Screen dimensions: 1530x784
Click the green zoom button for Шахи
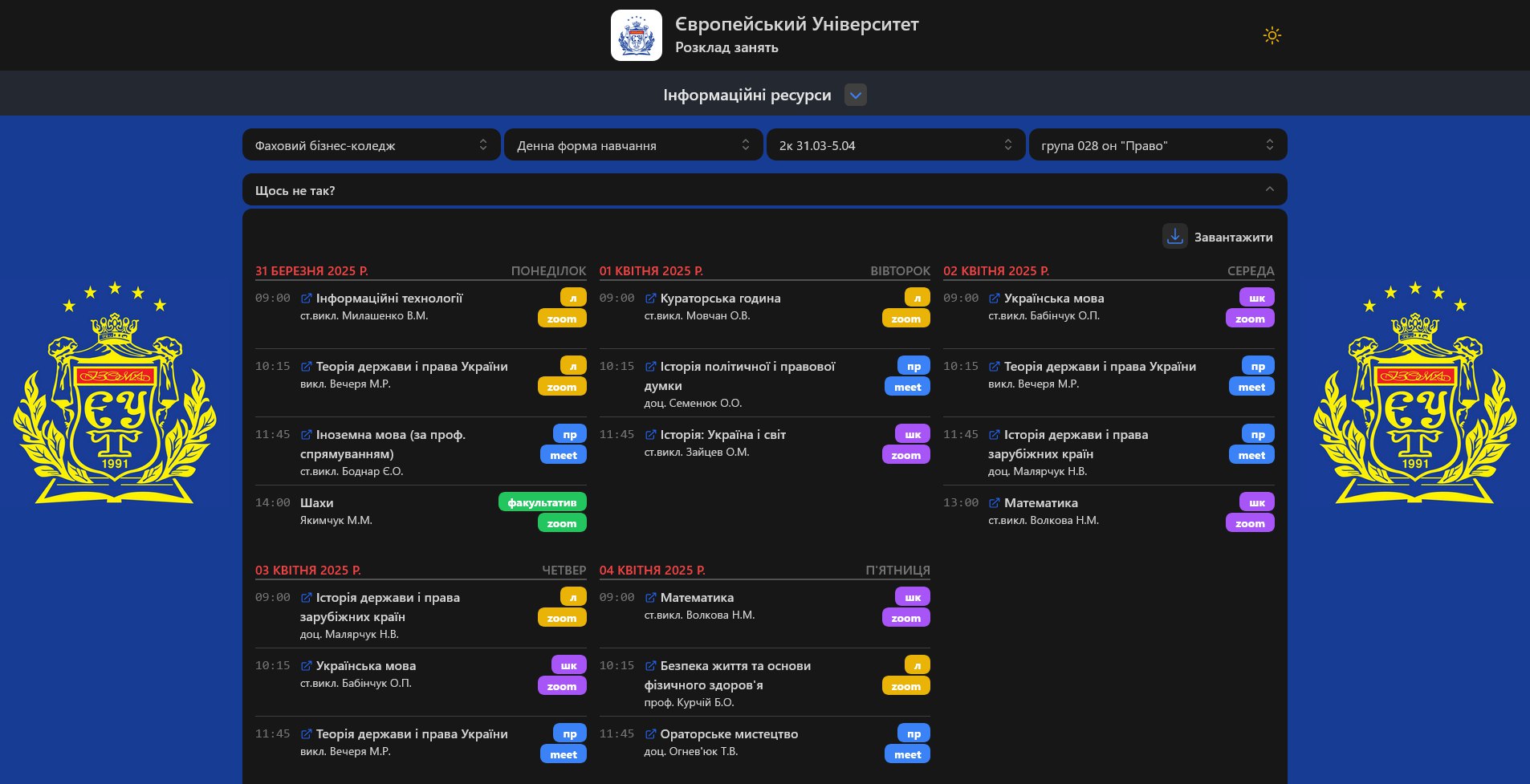pyautogui.click(x=561, y=524)
